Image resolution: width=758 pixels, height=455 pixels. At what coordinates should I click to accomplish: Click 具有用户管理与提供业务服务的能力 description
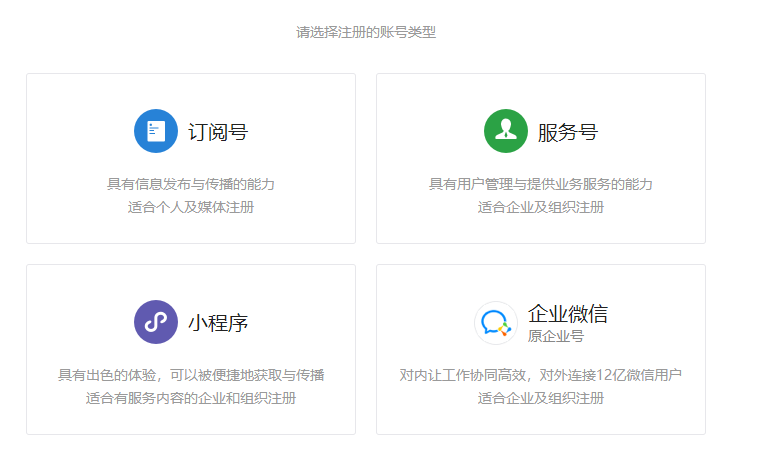coord(541,184)
